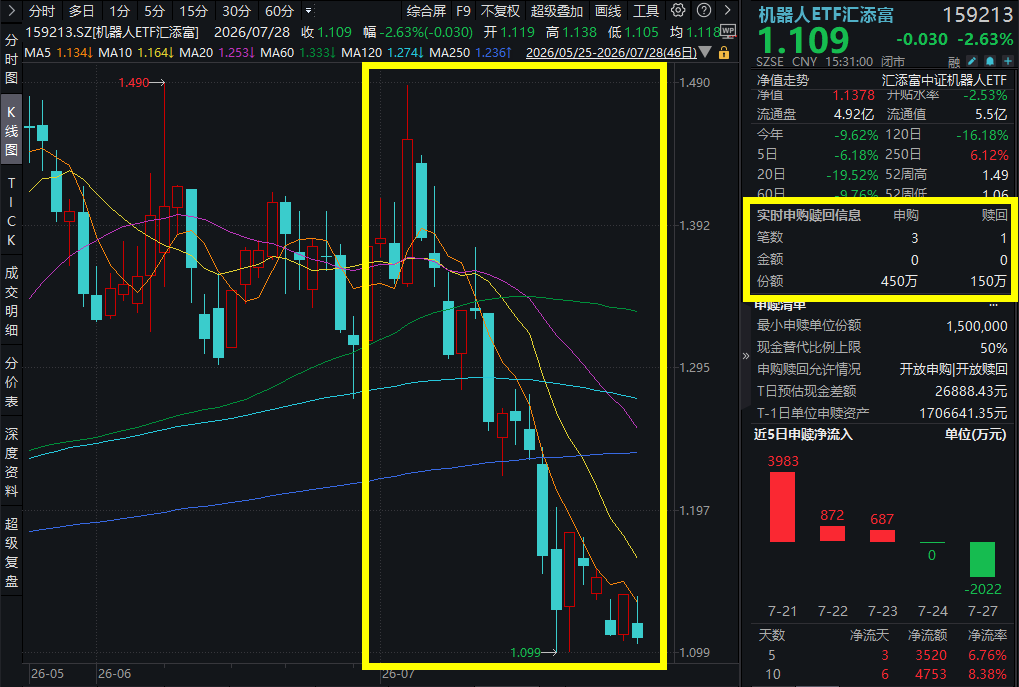
Task: Toggle the orange lock icon beside date range
Action: (x=724, y=53)
